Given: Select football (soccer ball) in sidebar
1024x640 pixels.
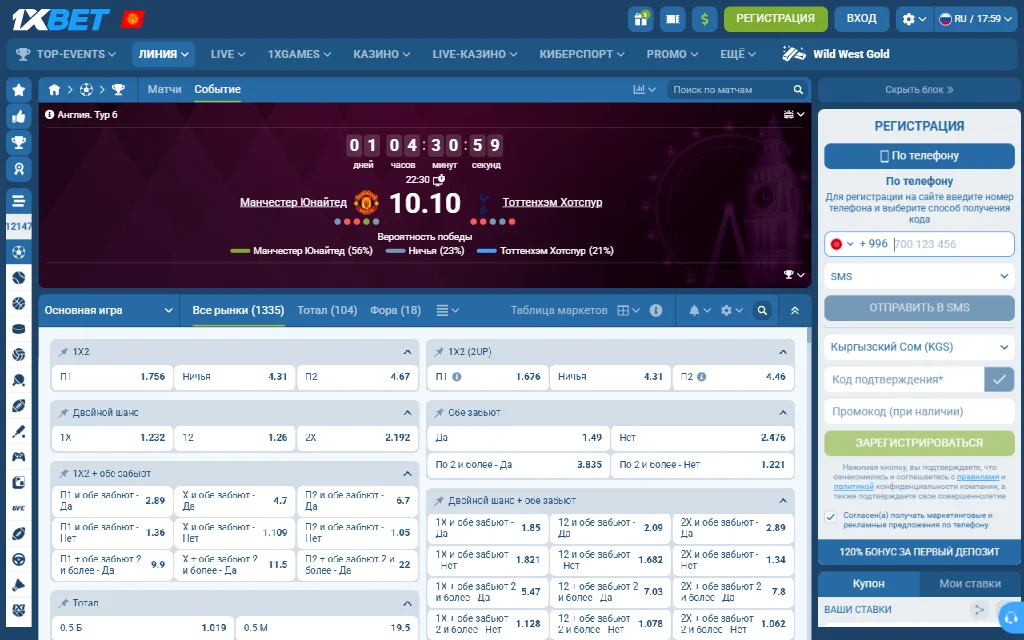Looking at the screenshot, I should (19, 251).
